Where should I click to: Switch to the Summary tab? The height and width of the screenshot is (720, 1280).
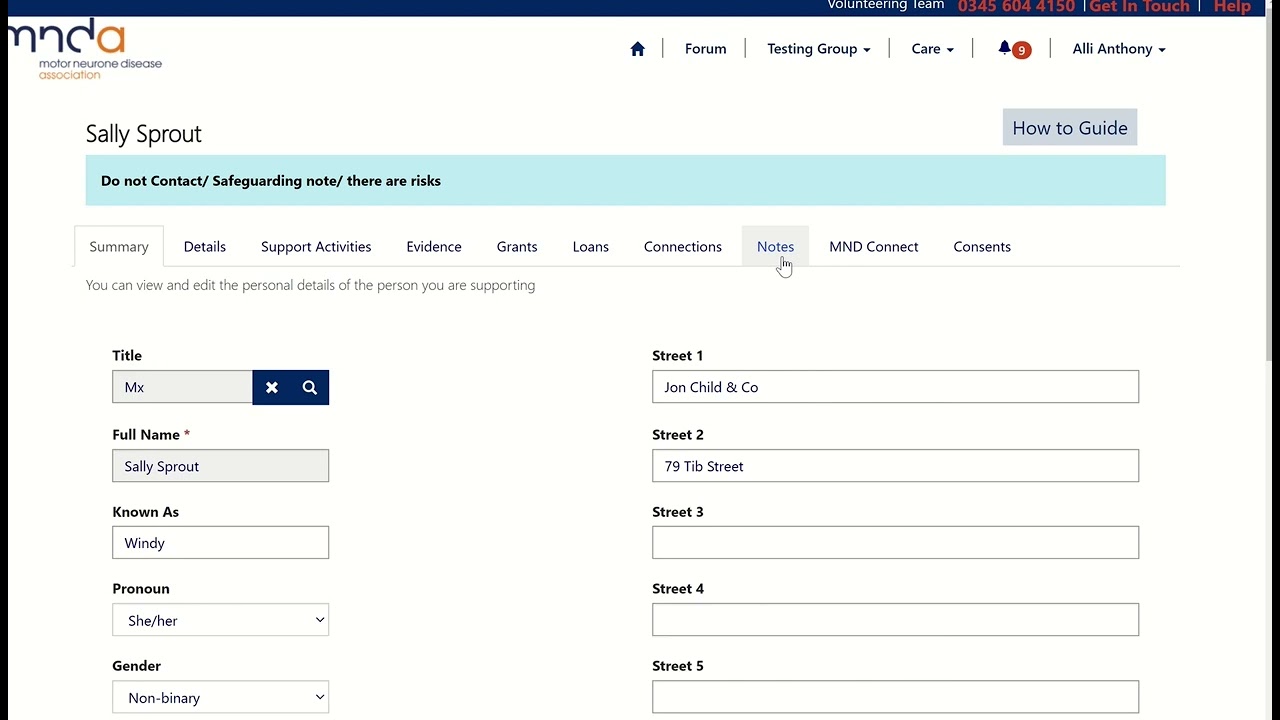click(x=119, y=247)
